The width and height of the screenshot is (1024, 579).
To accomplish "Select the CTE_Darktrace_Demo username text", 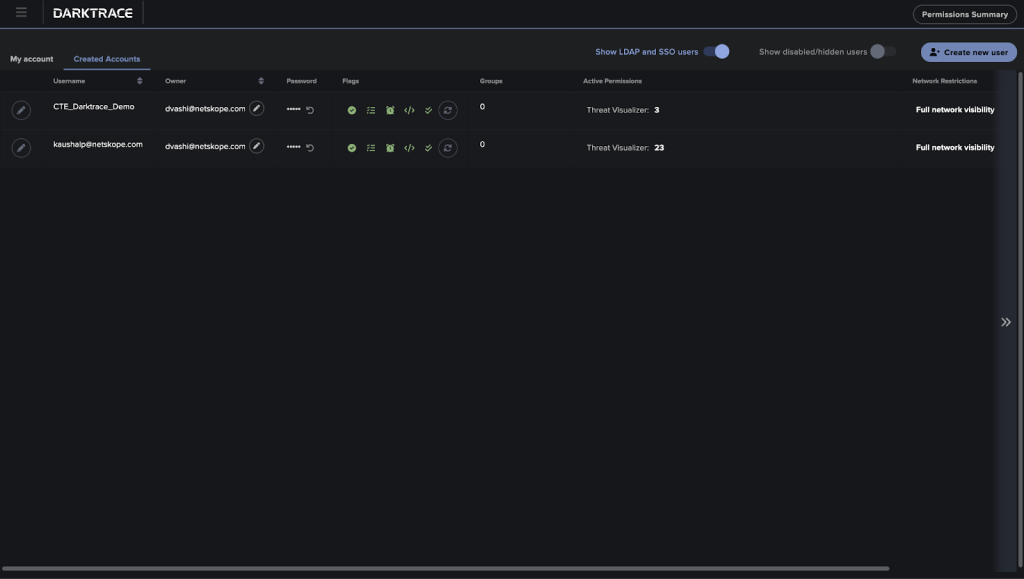I will click(x=93, y=106).
